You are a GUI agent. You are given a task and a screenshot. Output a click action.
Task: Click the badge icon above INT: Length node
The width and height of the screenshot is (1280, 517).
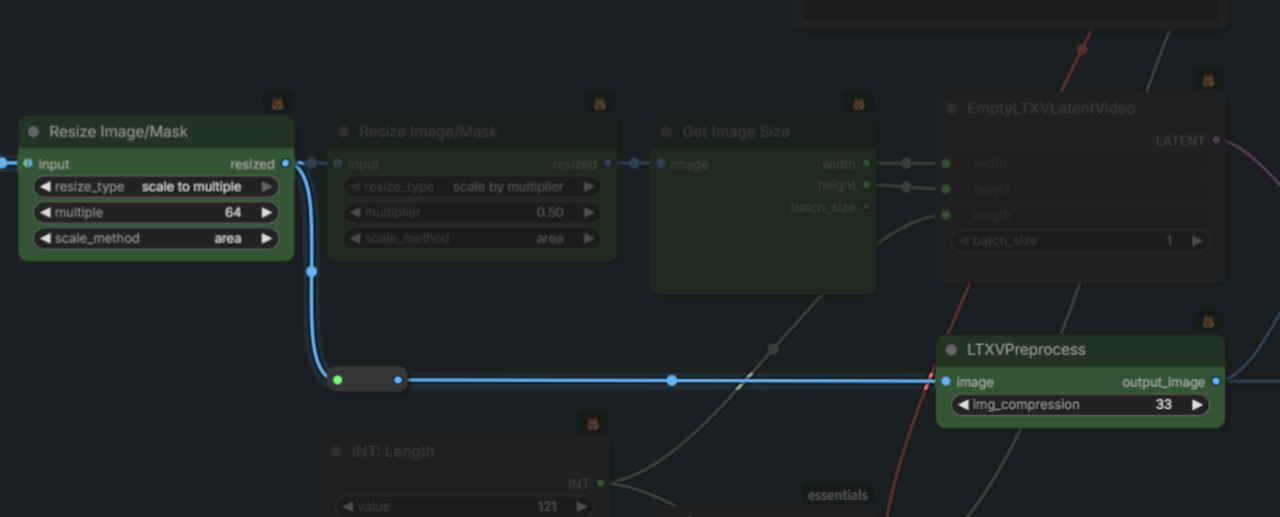click(x=592, y=424)
